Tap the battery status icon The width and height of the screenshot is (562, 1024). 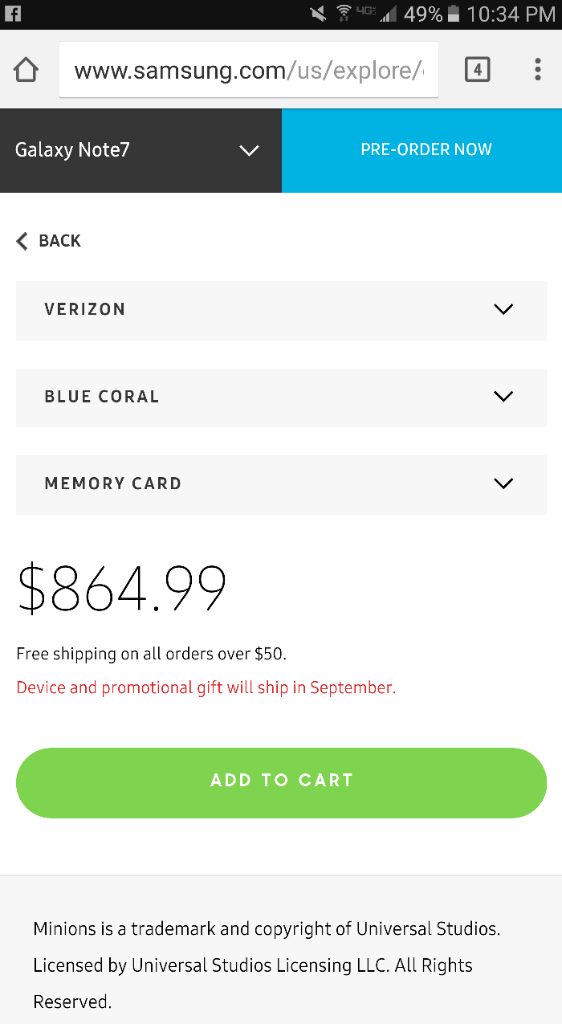454,13
